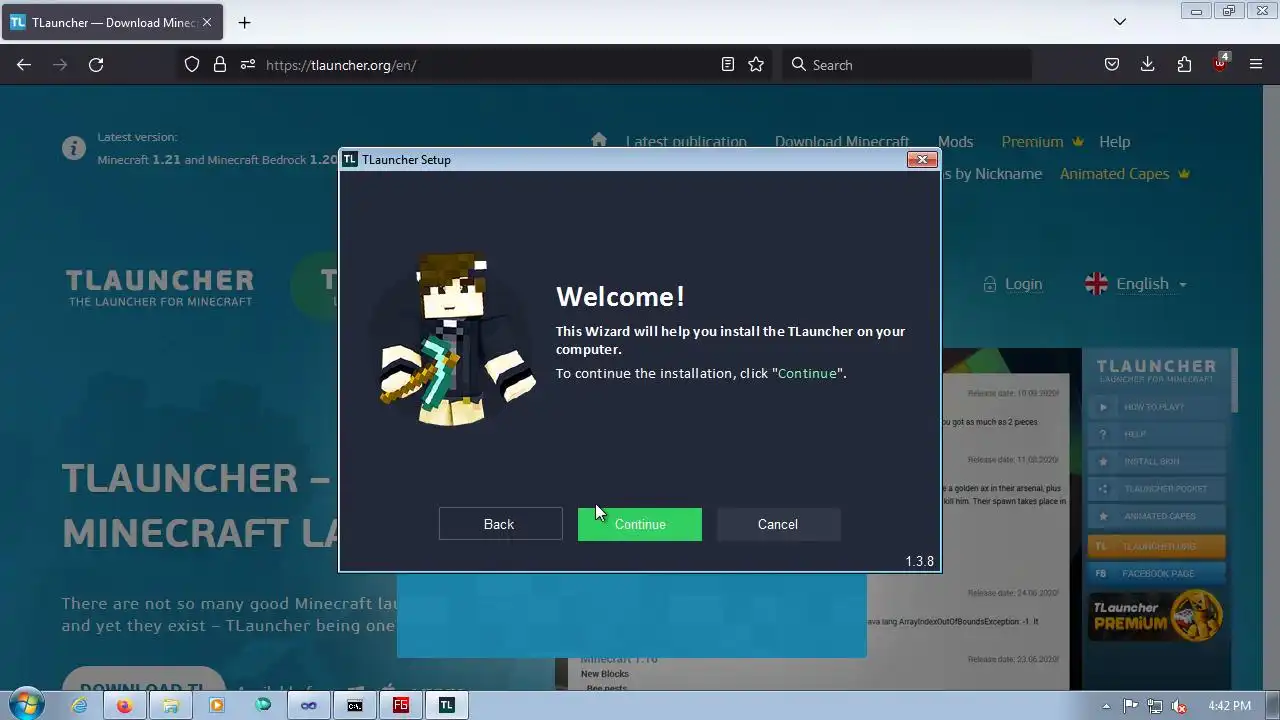Open Internet Explorer from the taskbar
The height and width of the screenshot is (720, 1280).
pos(79,705)
